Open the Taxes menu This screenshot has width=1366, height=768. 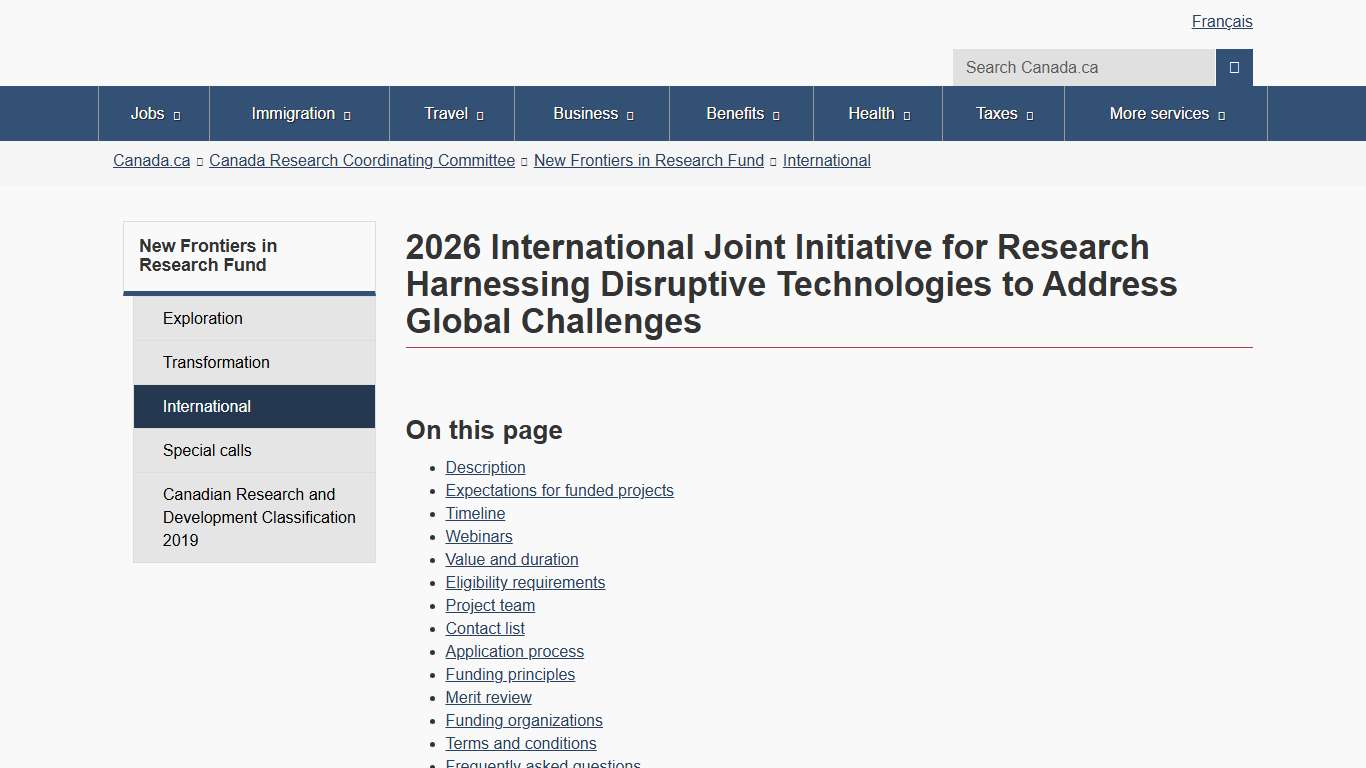pyautogui.click(x=1002, y=113)
